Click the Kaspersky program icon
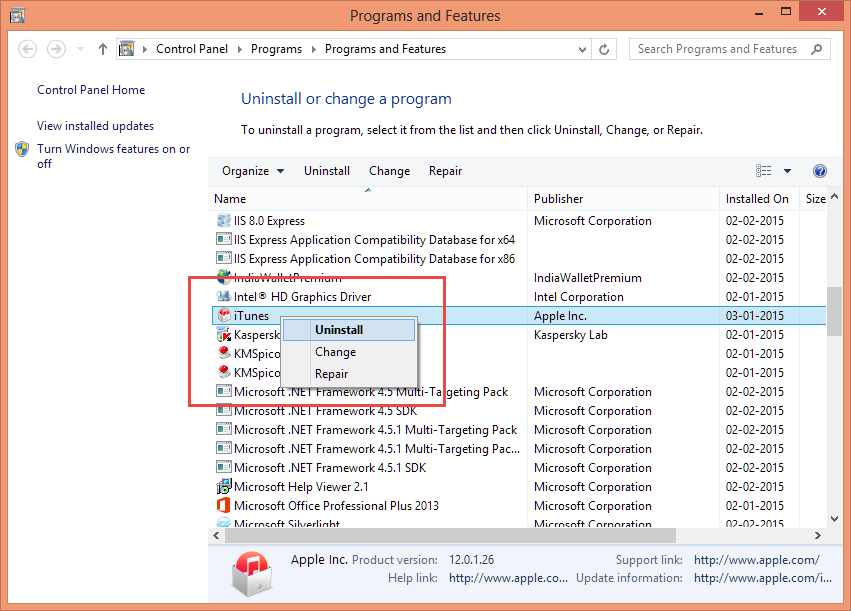The width and height of the screenshot is (851, 611). tap(224, 334)
